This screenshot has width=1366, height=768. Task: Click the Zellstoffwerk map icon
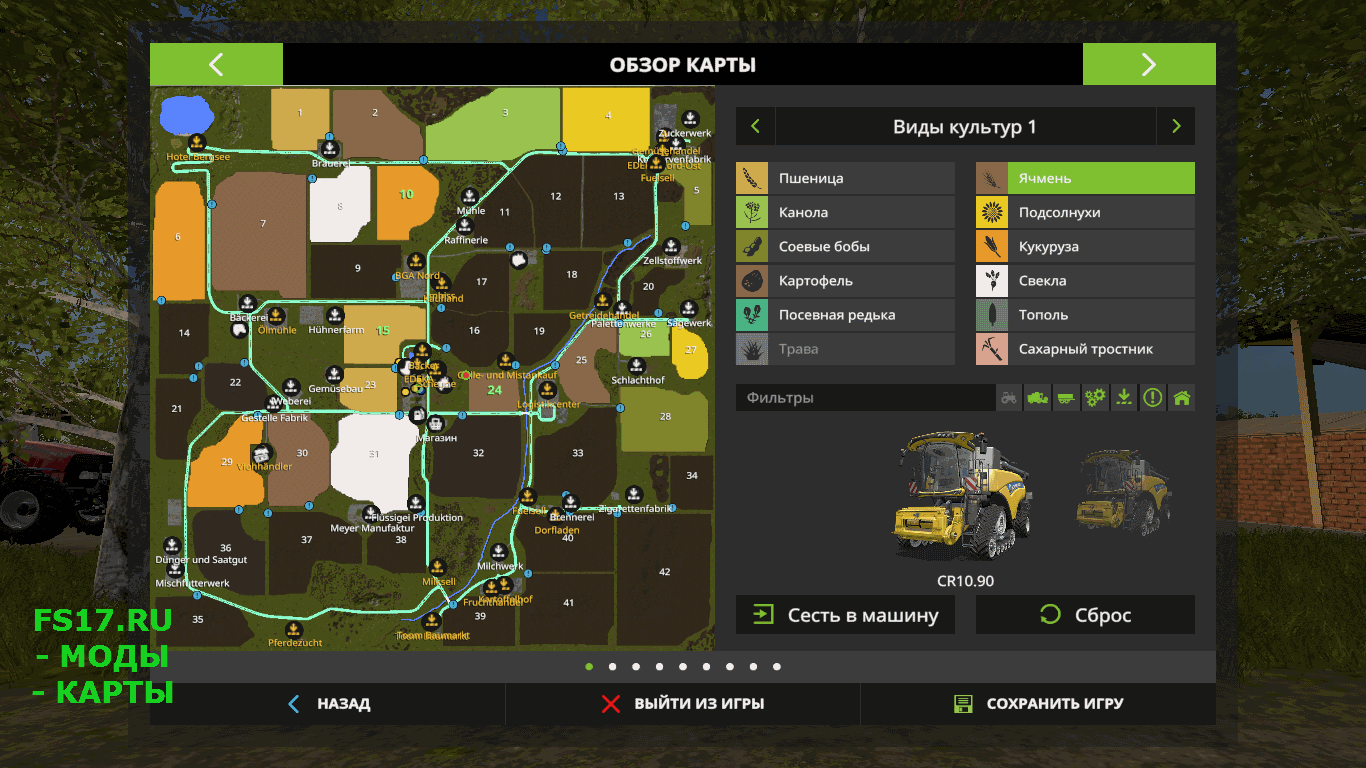coord(671,246)
